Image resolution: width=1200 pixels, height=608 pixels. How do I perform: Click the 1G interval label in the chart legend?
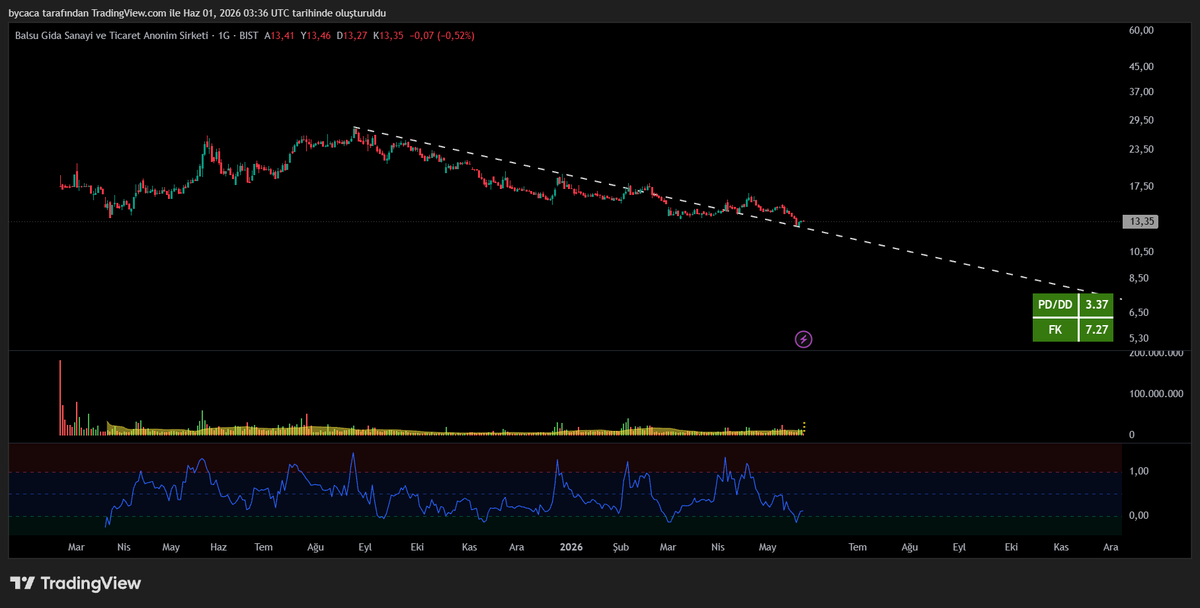(225, 35)
